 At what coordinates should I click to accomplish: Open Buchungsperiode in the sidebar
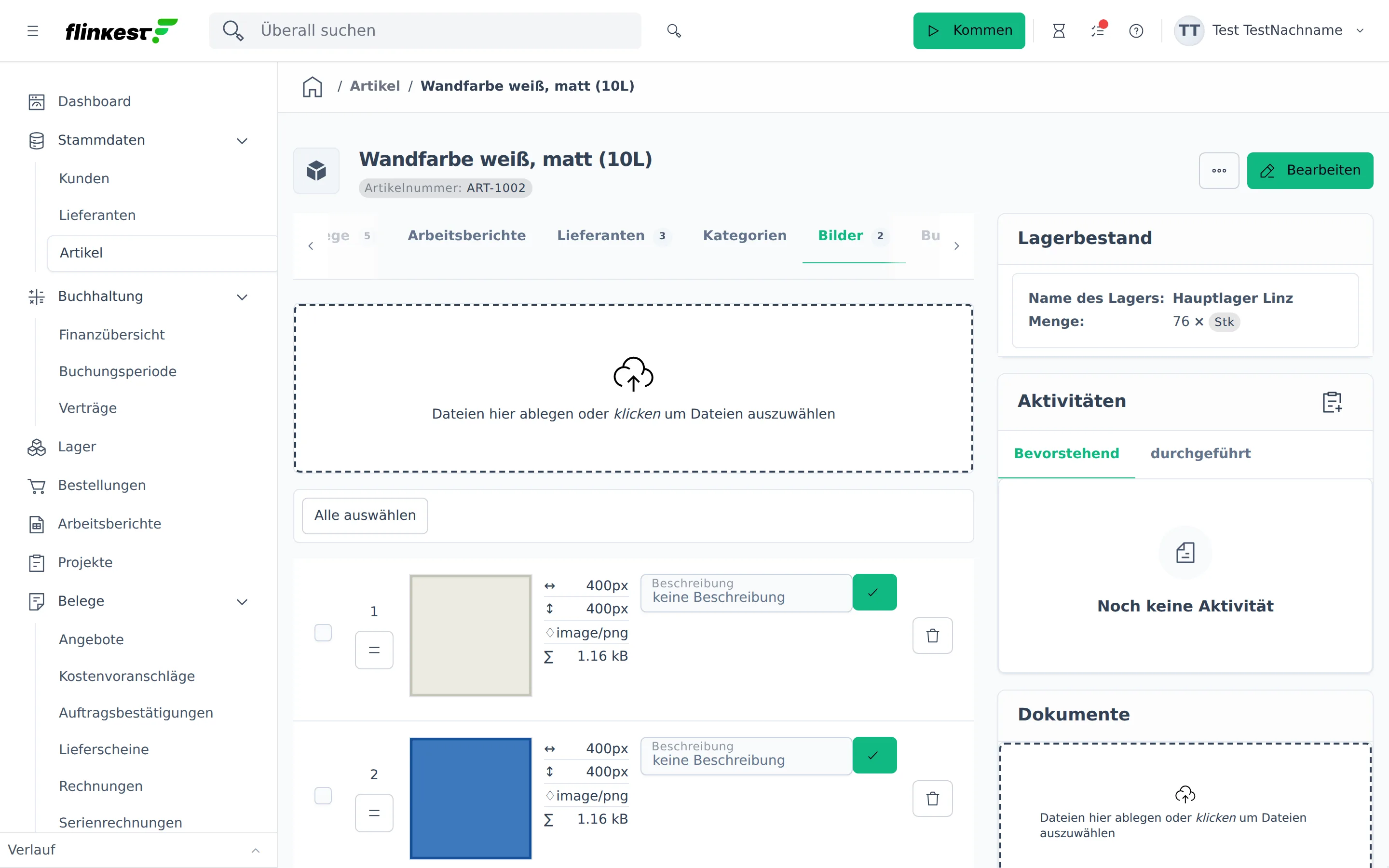click(117, 371)
